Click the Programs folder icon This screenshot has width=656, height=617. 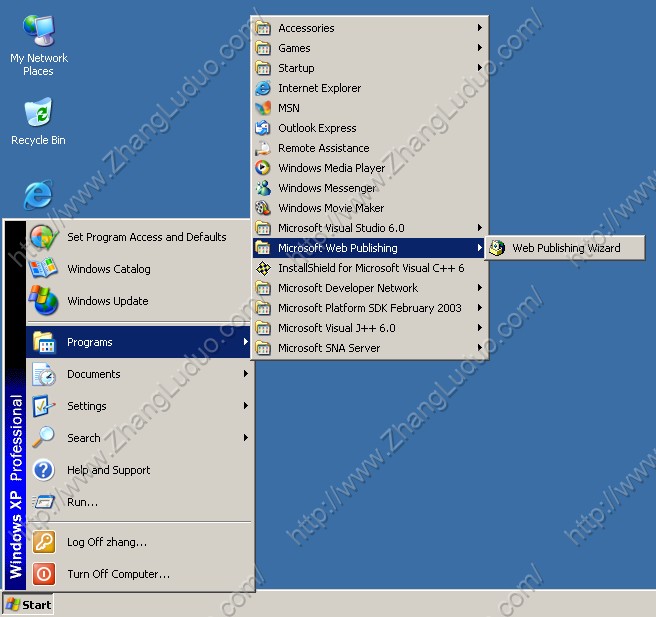[x=44, y=342]
